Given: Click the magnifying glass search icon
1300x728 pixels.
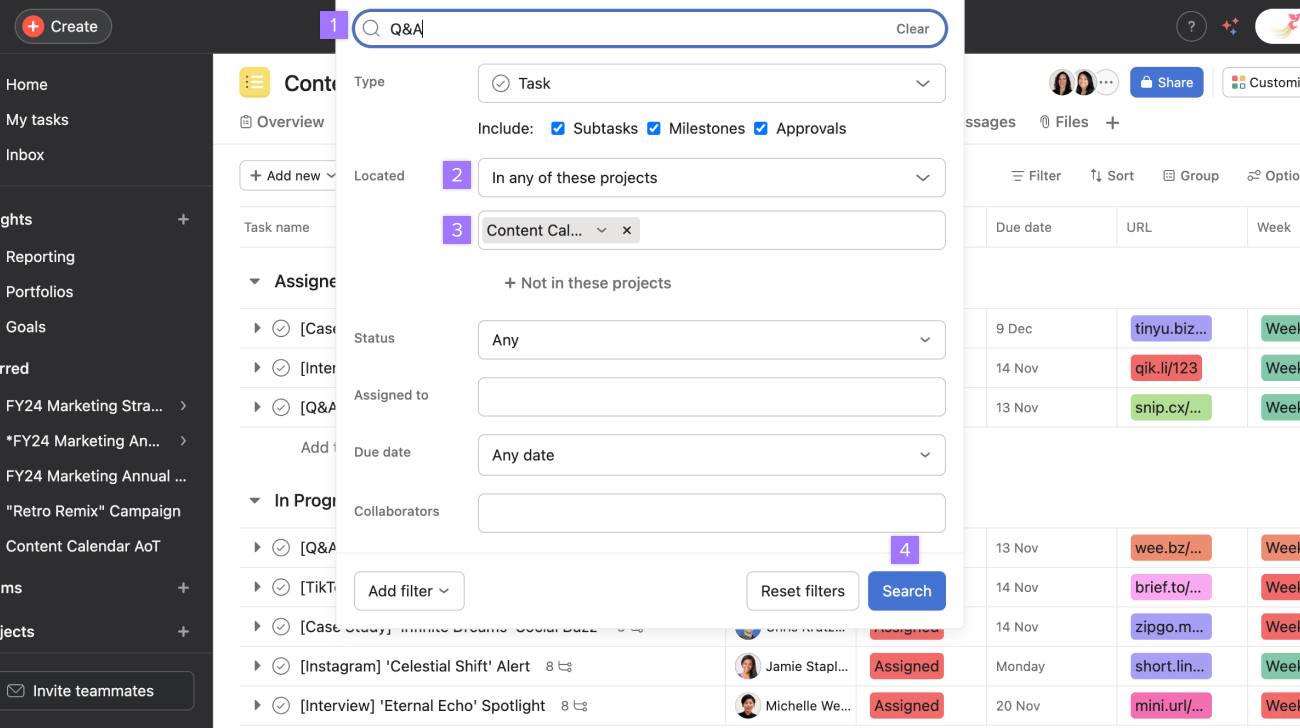Looking at the screenshot, I should pos(371,29).
